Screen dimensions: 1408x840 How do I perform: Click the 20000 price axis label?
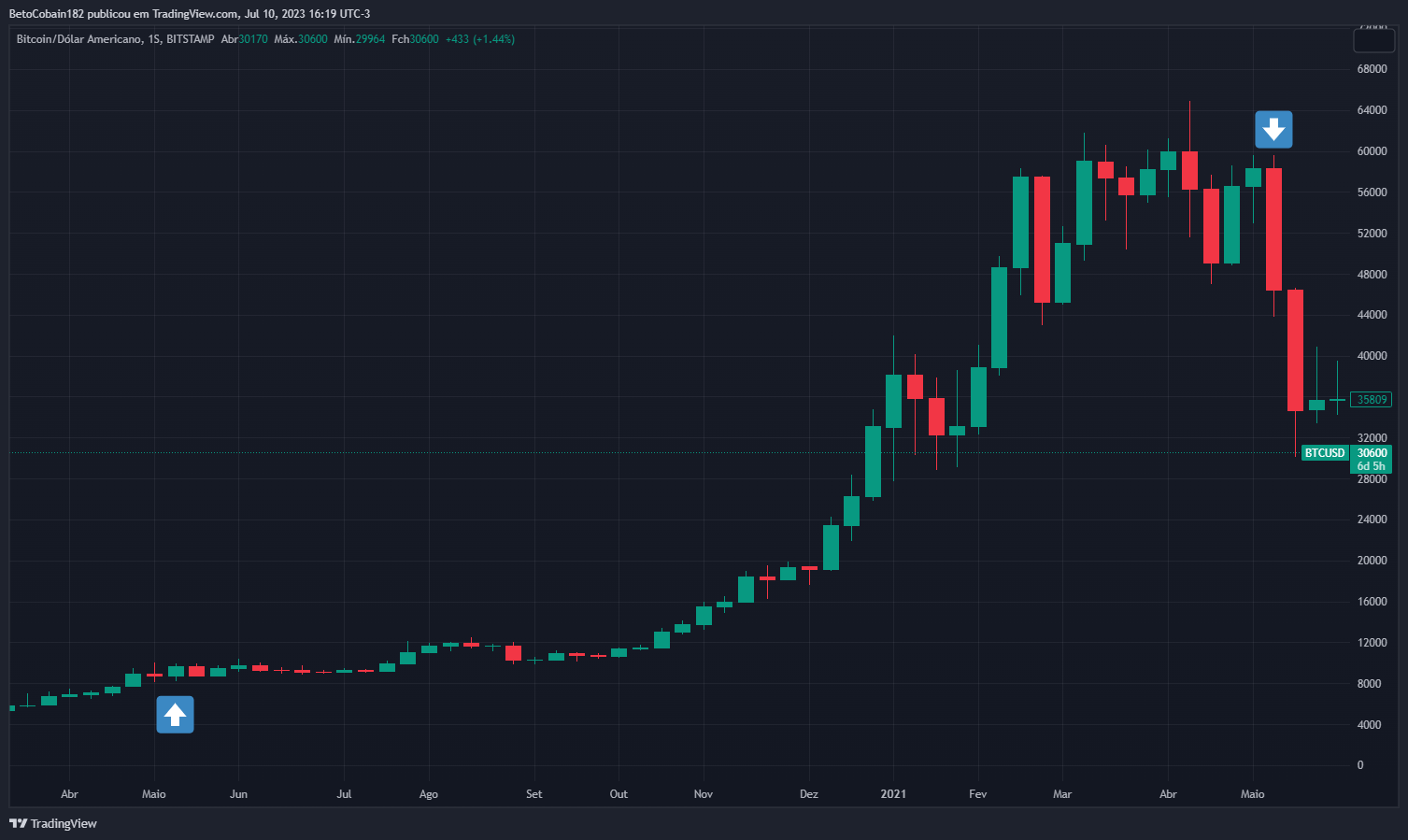point(1372,561)
